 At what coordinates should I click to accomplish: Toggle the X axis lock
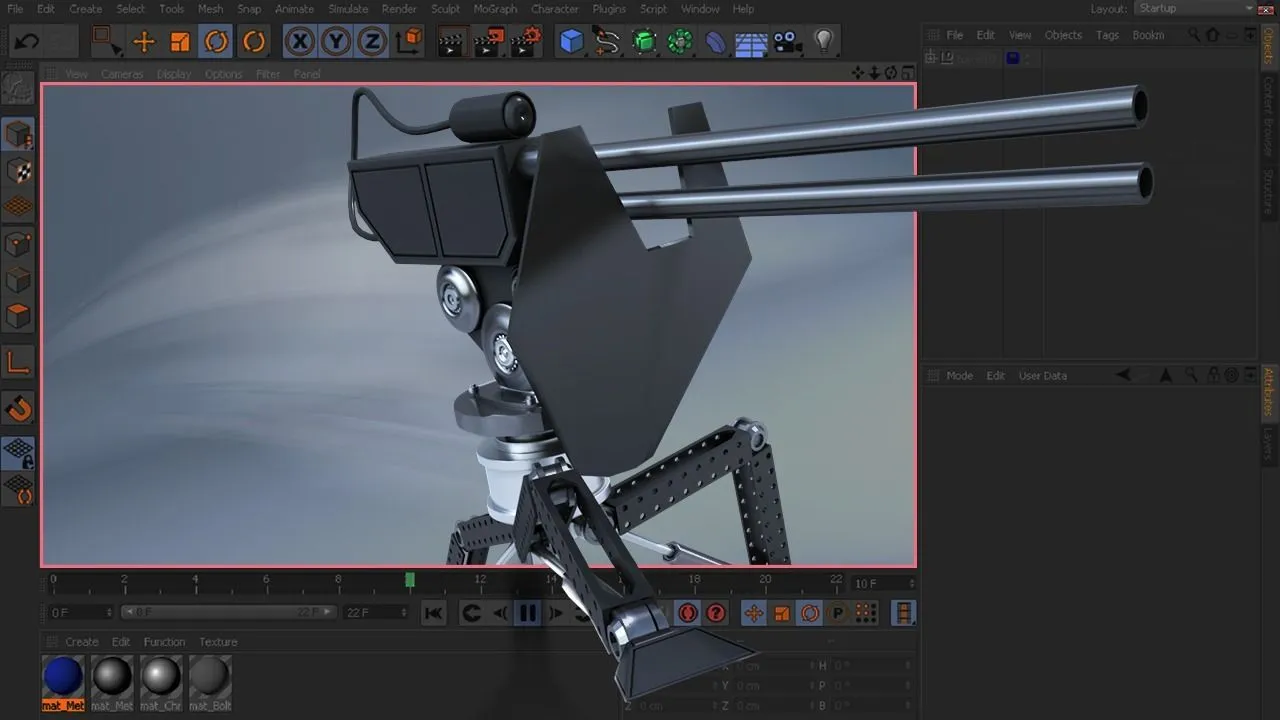(x=299, y=40)
